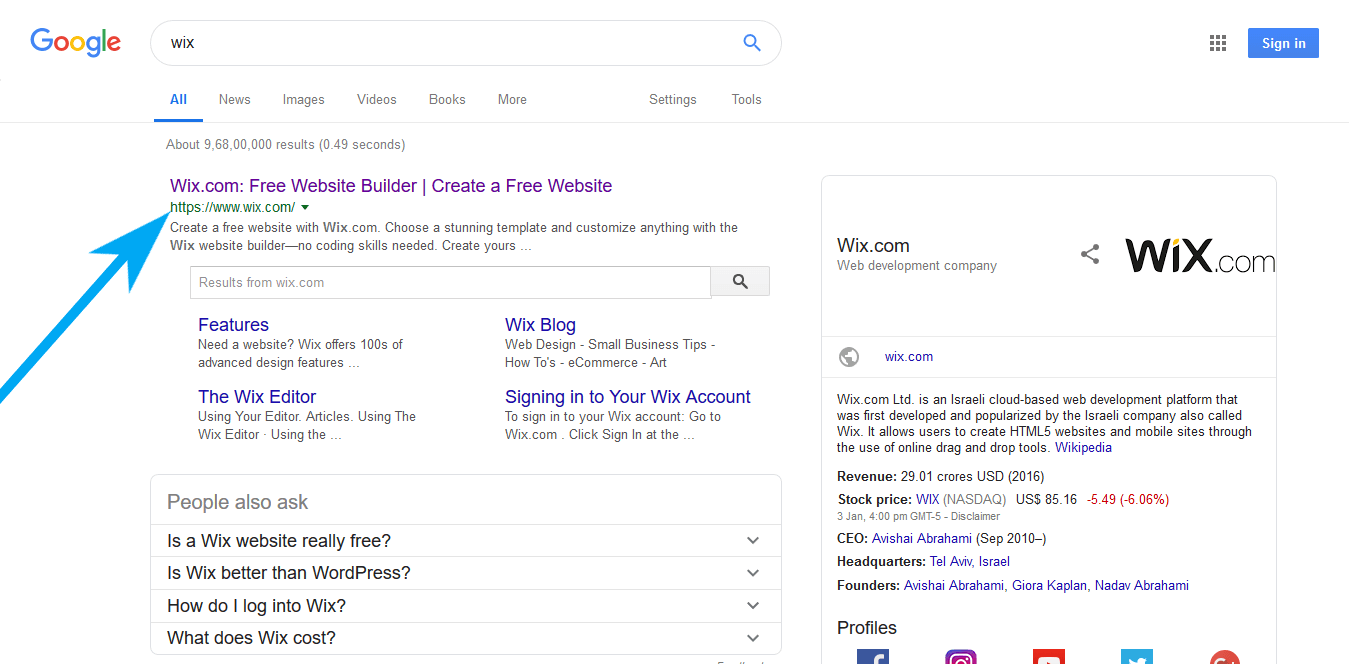The height and width of the screenshot is (664, 1349).
Task: Click the Wix.com logo image
Action: pos(1200,255)
